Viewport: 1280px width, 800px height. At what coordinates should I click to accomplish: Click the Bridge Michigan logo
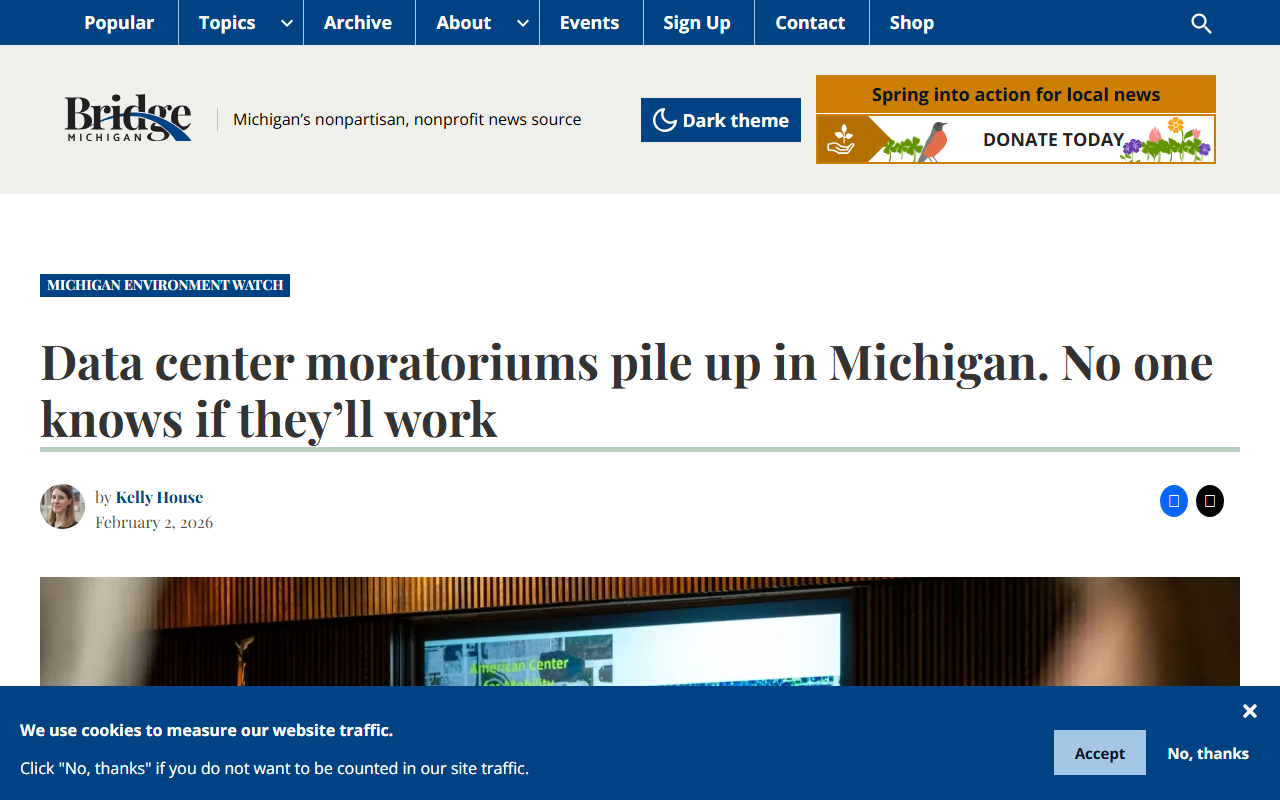pos(128,119)
